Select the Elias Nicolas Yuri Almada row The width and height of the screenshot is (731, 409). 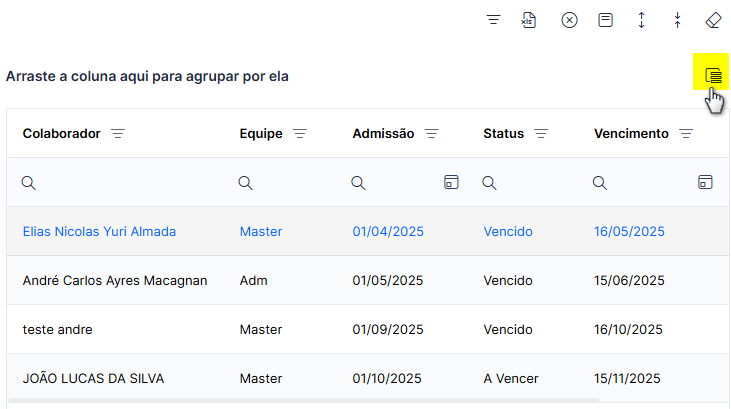pyautogui.click(x=368, y=231)
